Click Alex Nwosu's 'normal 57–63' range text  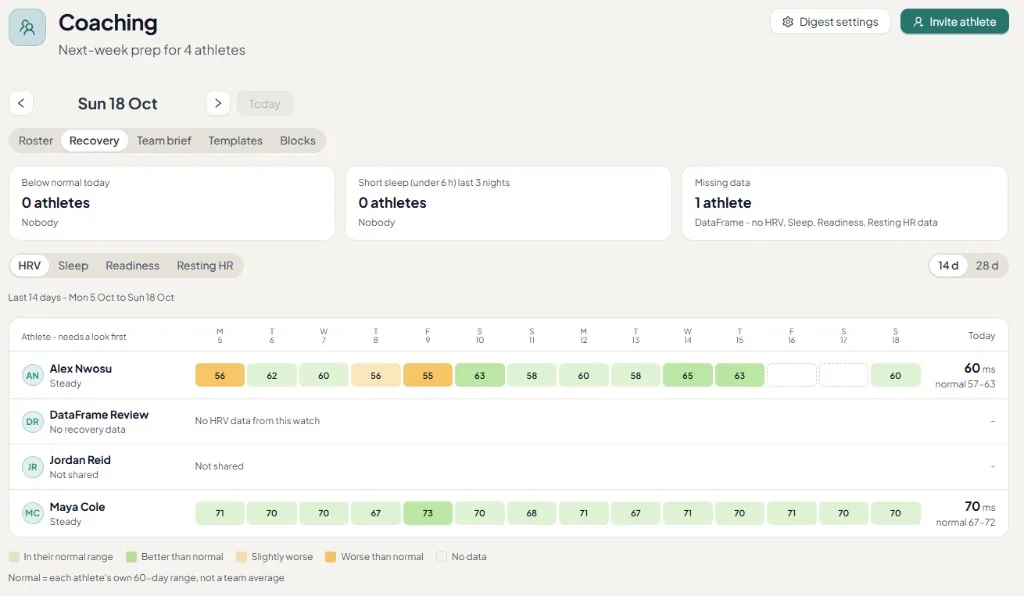[x=965, y=384]
